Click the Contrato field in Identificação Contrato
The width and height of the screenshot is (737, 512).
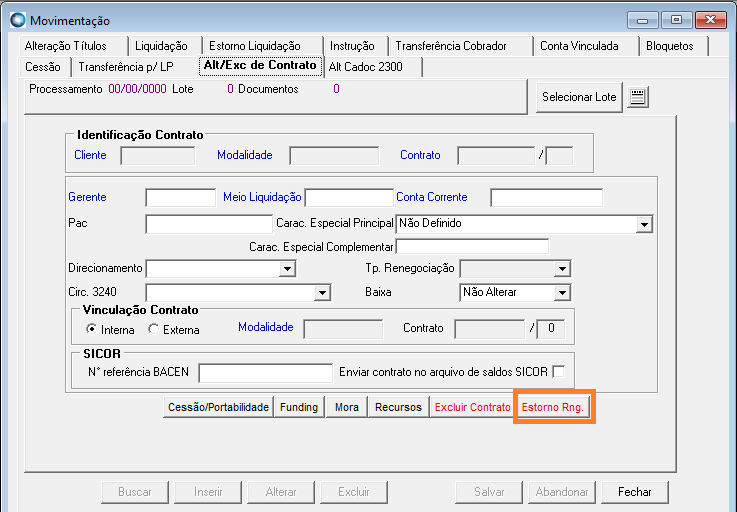[x=496, y=156]
